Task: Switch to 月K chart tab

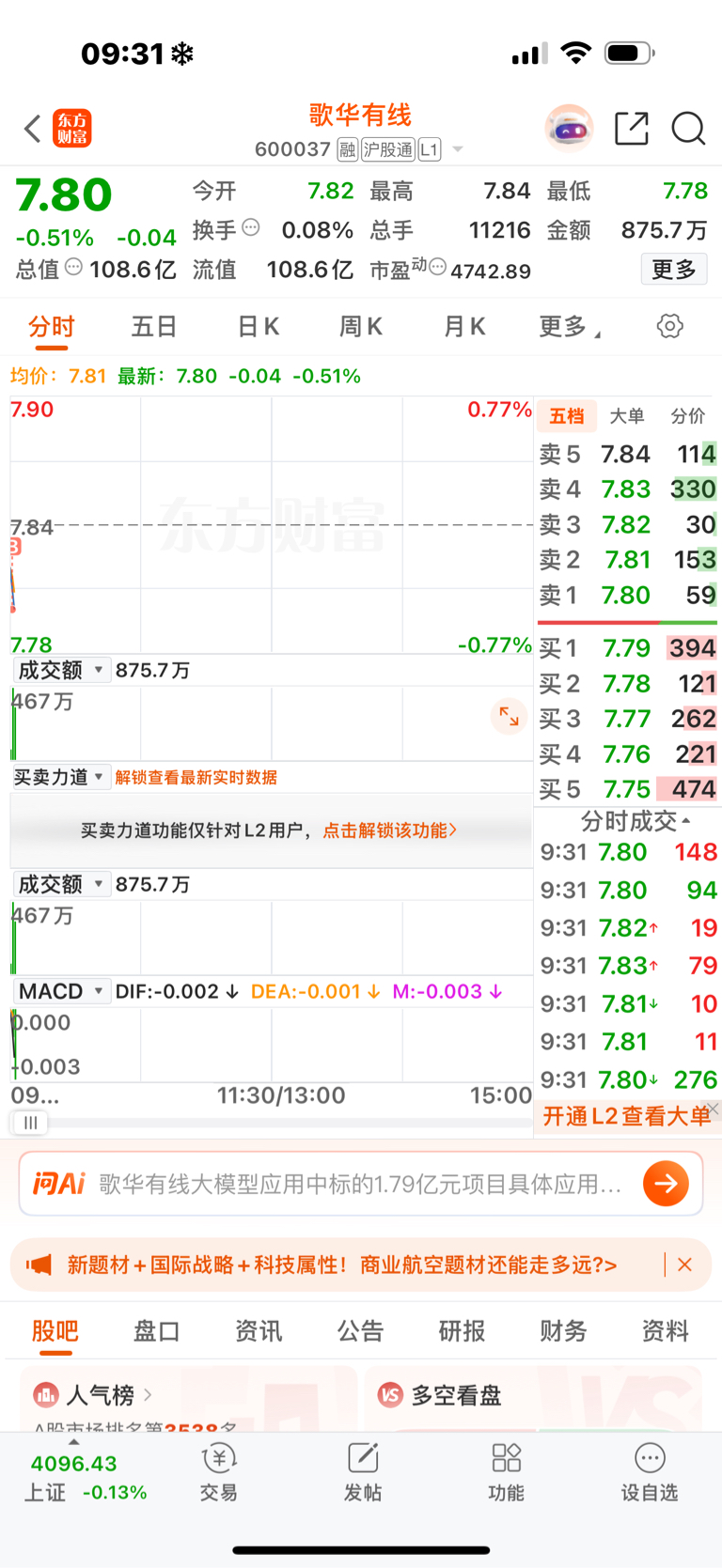Action: [463, 327]
